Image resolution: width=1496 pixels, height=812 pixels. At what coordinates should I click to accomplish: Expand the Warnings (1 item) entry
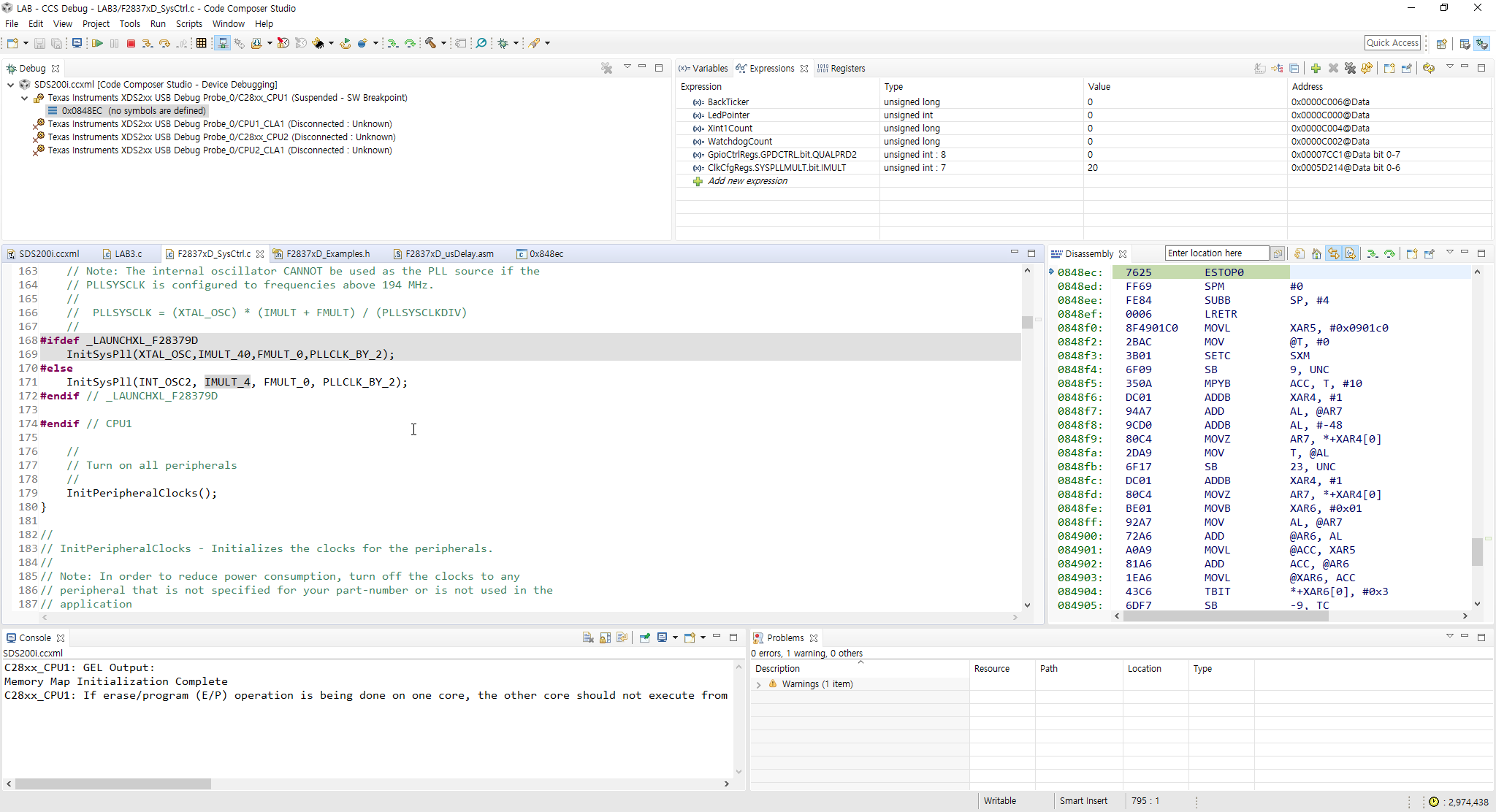point(759,684)
